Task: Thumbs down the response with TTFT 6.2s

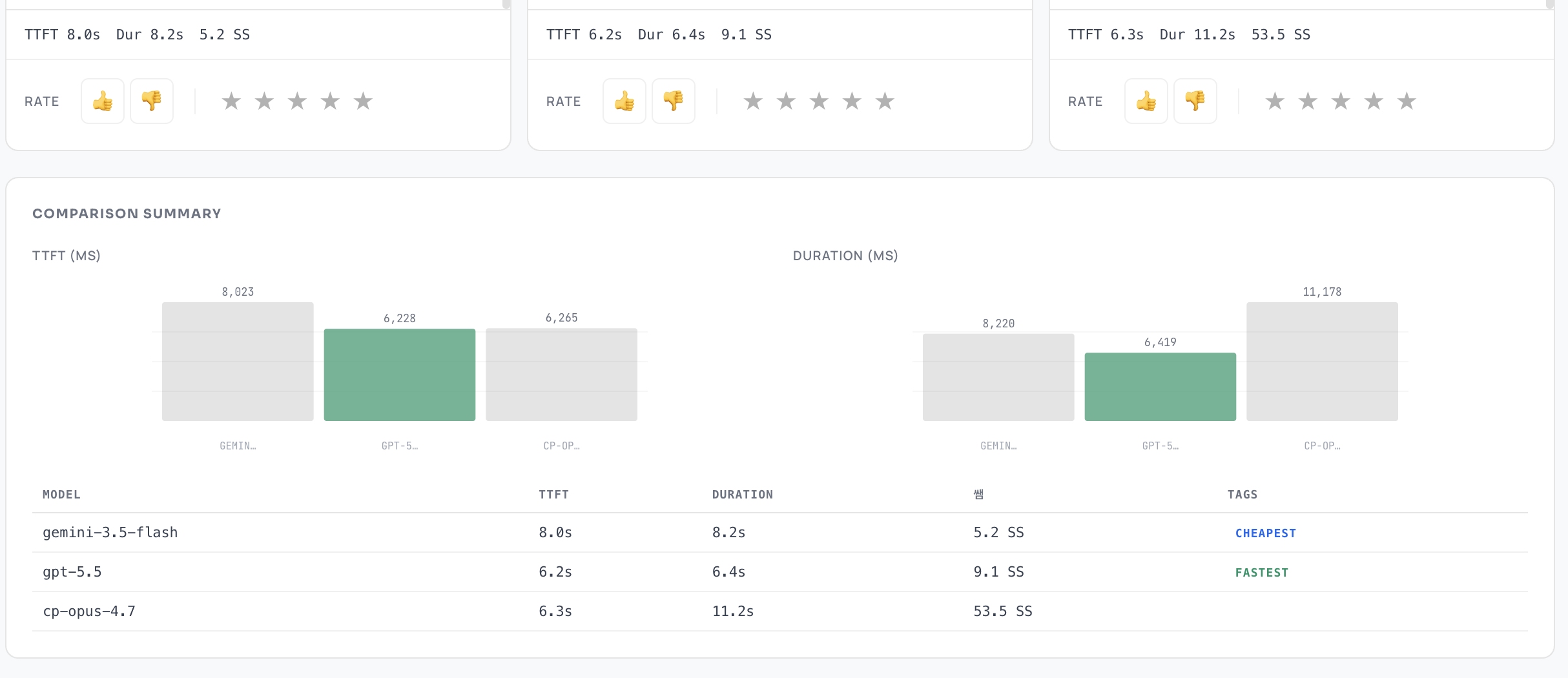Action: 674,101
